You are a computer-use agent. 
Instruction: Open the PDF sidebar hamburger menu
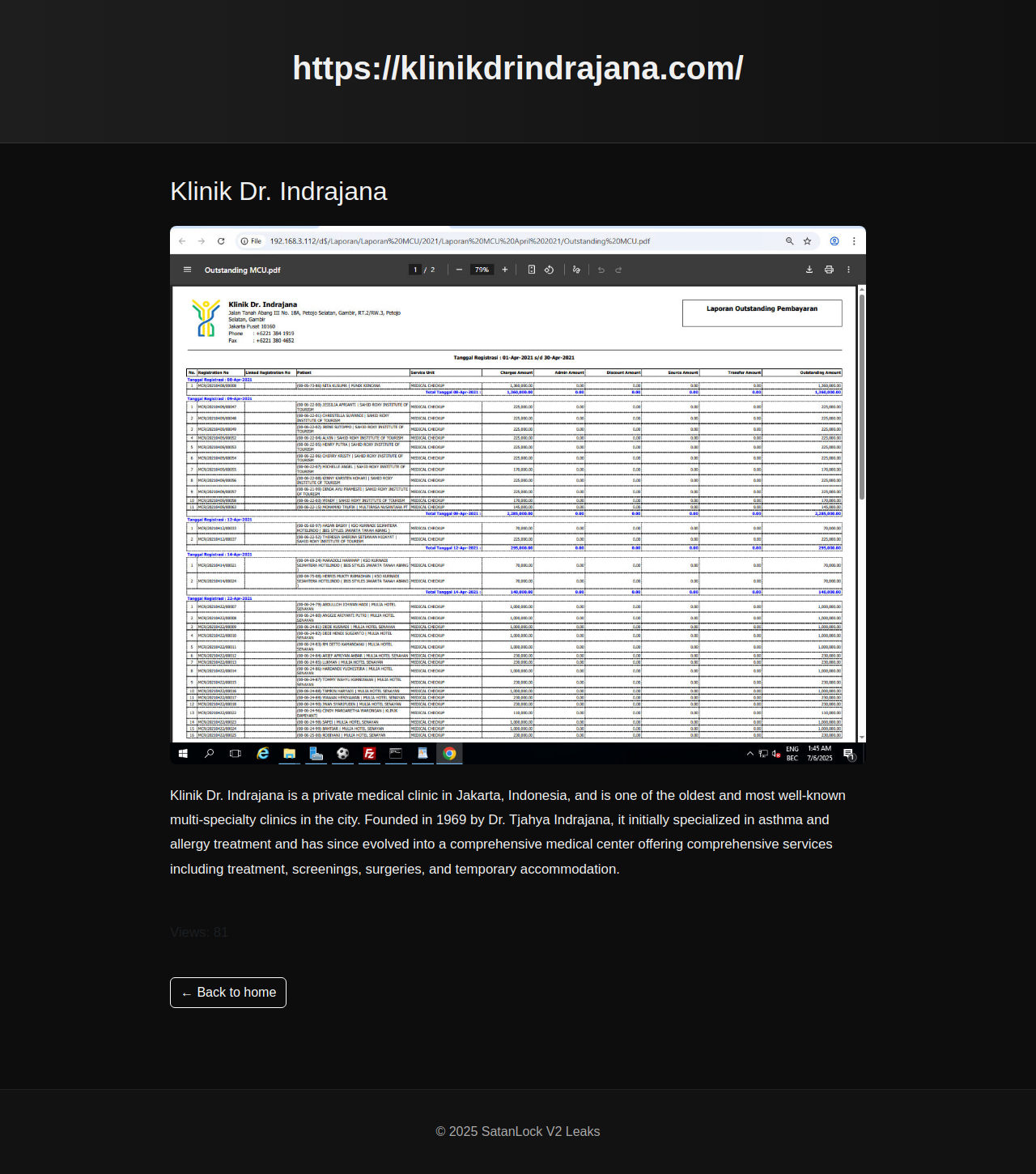(x=187, y=270)
